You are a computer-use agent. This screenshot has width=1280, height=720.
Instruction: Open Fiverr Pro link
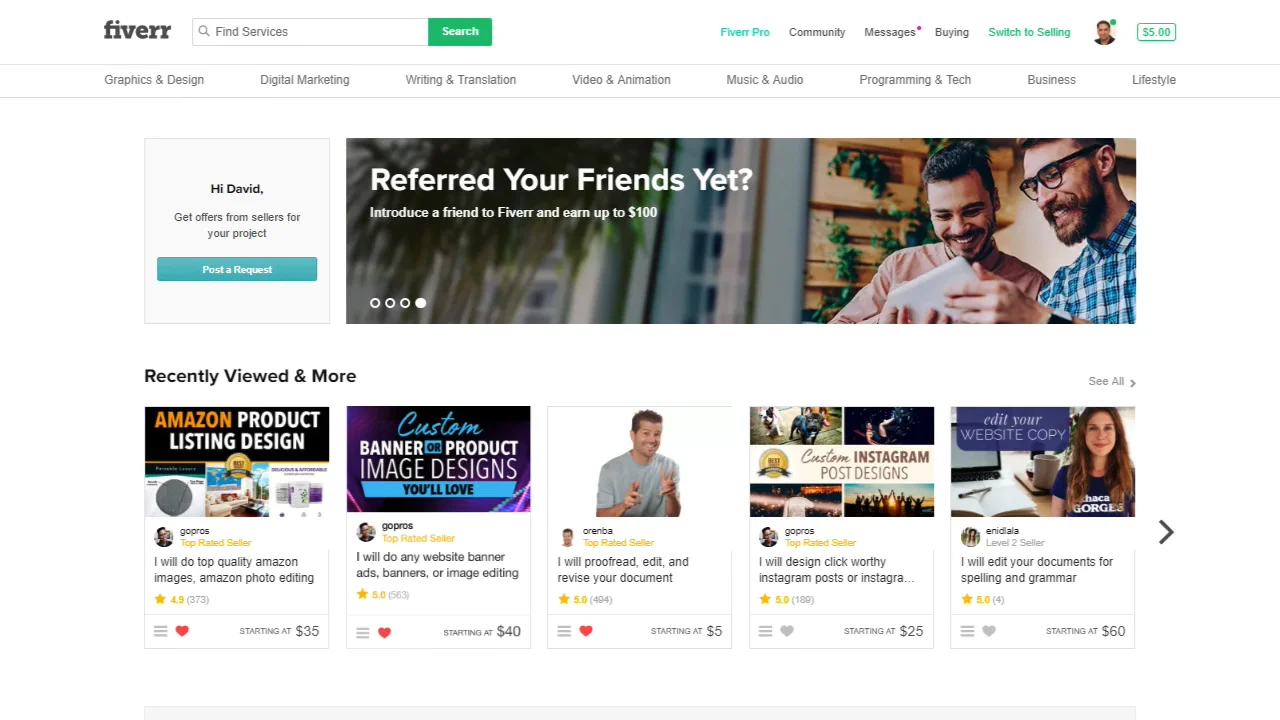745,32
